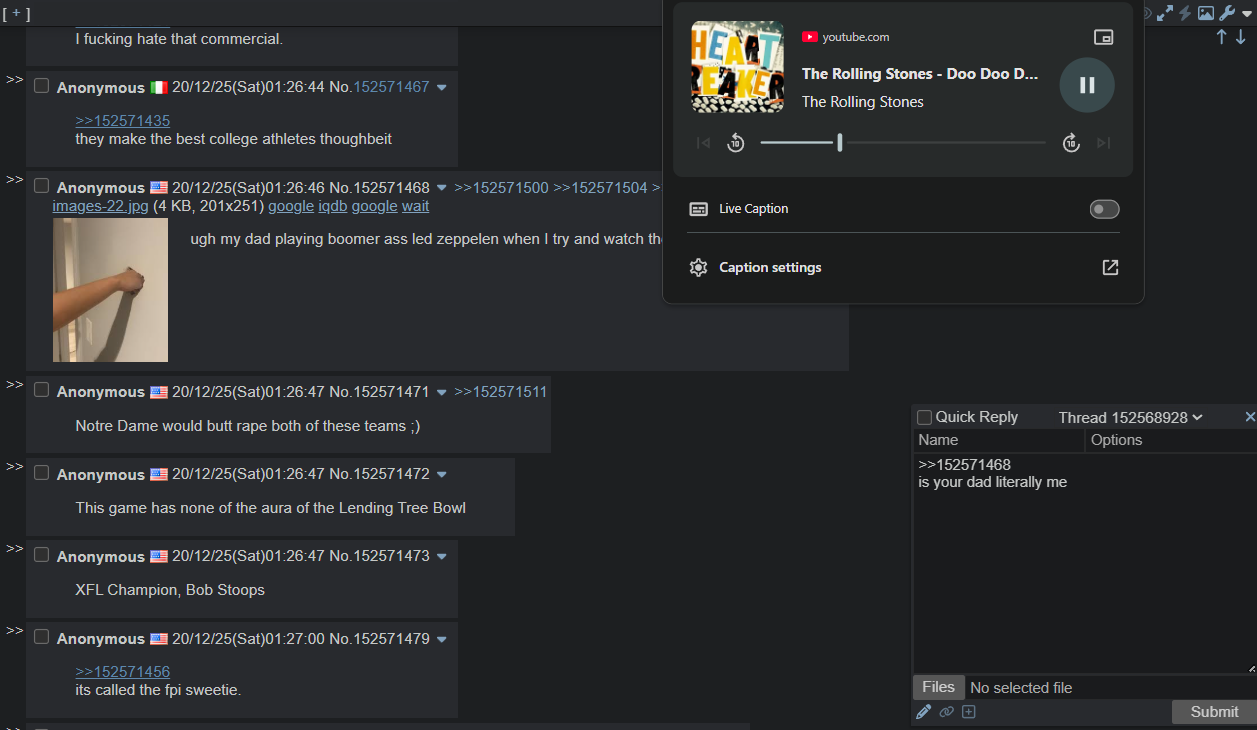Viewport: 1257px width, 730px height.
Task: Open post menu arrow for No.152571471
Action: point(442,392)
